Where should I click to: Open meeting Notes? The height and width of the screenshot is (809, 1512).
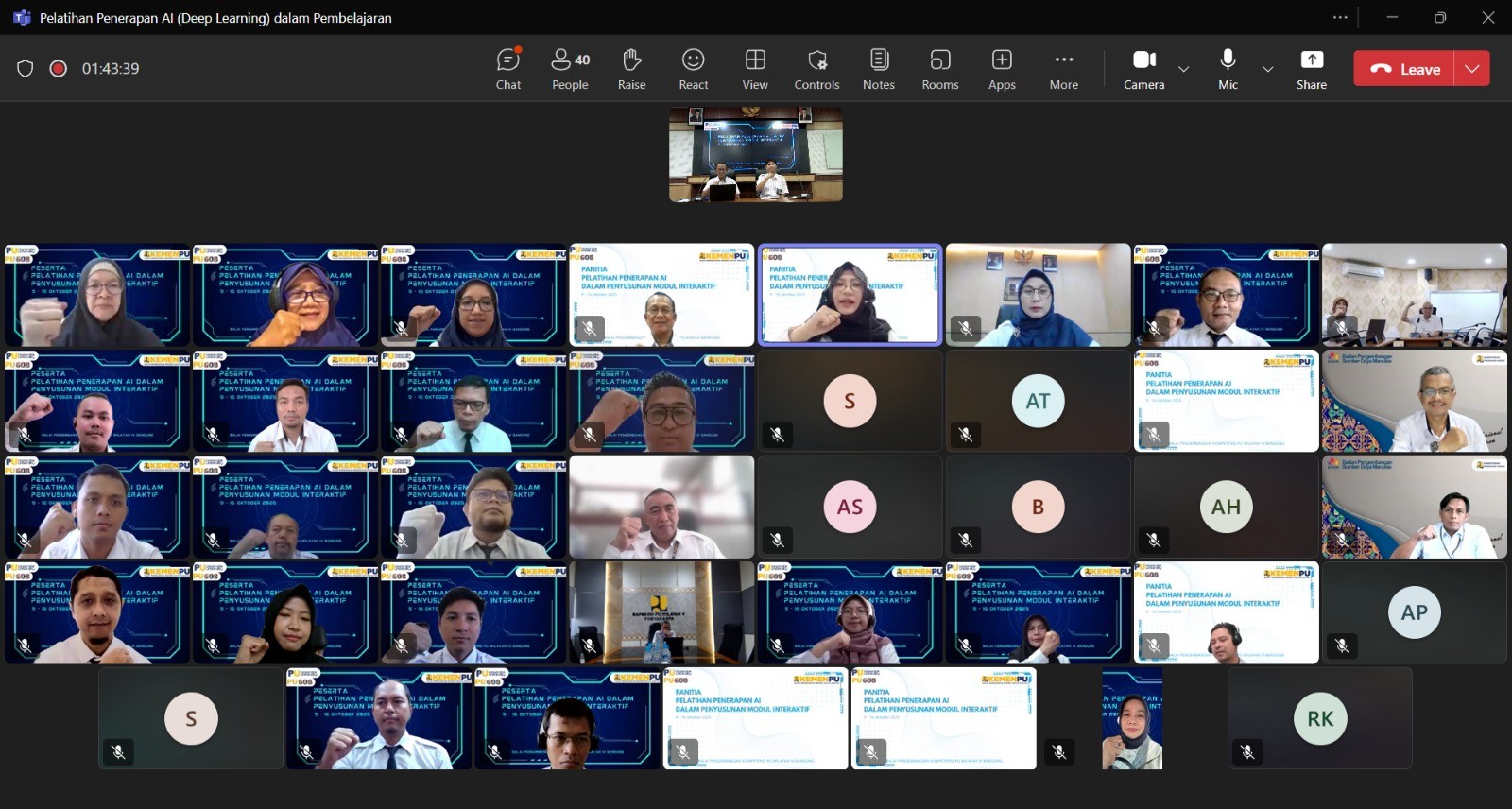pyautogui.click(x=879, y=69)
